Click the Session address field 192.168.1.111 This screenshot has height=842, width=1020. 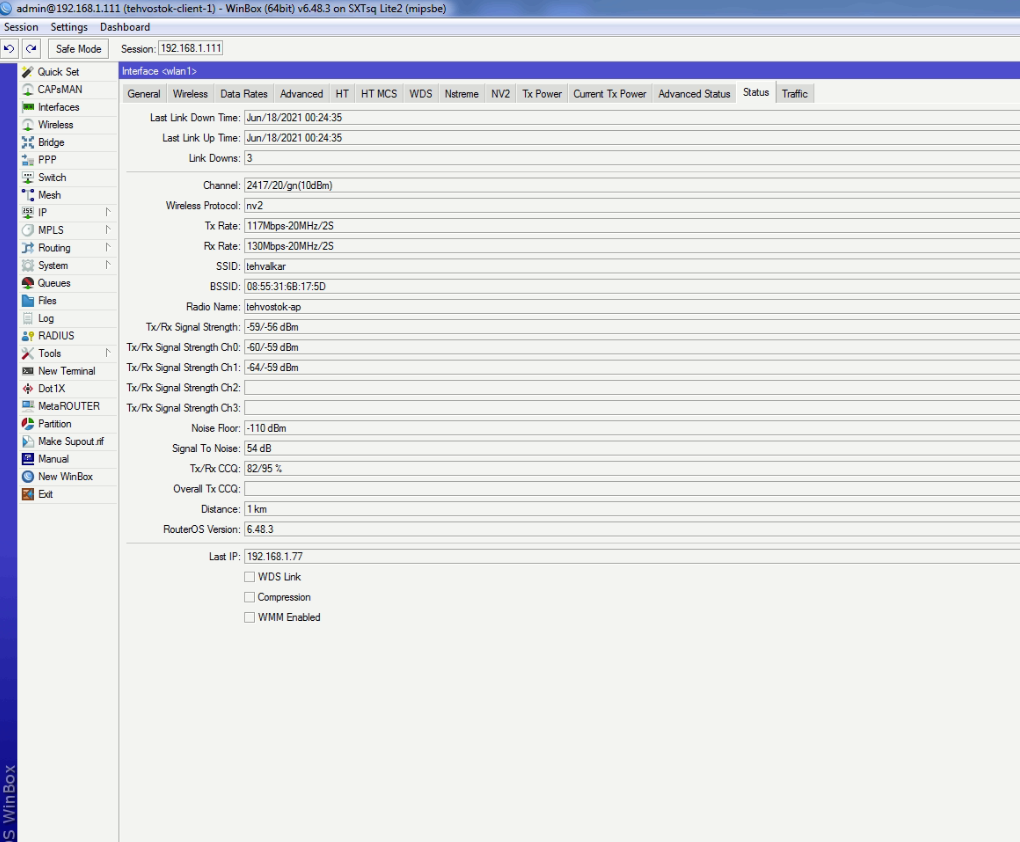(x=191, y=48)
